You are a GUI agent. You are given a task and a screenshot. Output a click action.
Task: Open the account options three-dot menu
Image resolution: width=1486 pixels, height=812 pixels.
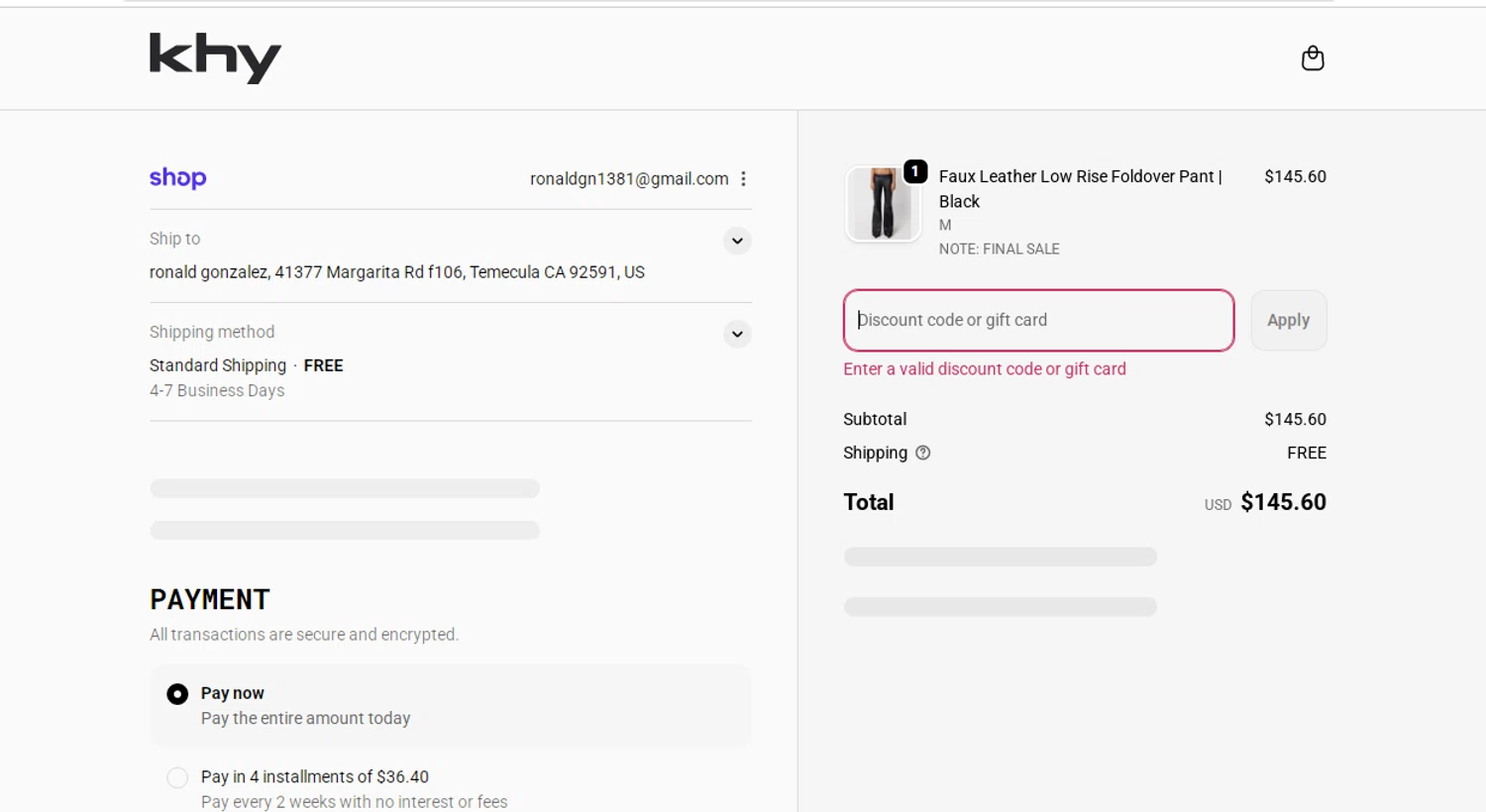point(743,179)
